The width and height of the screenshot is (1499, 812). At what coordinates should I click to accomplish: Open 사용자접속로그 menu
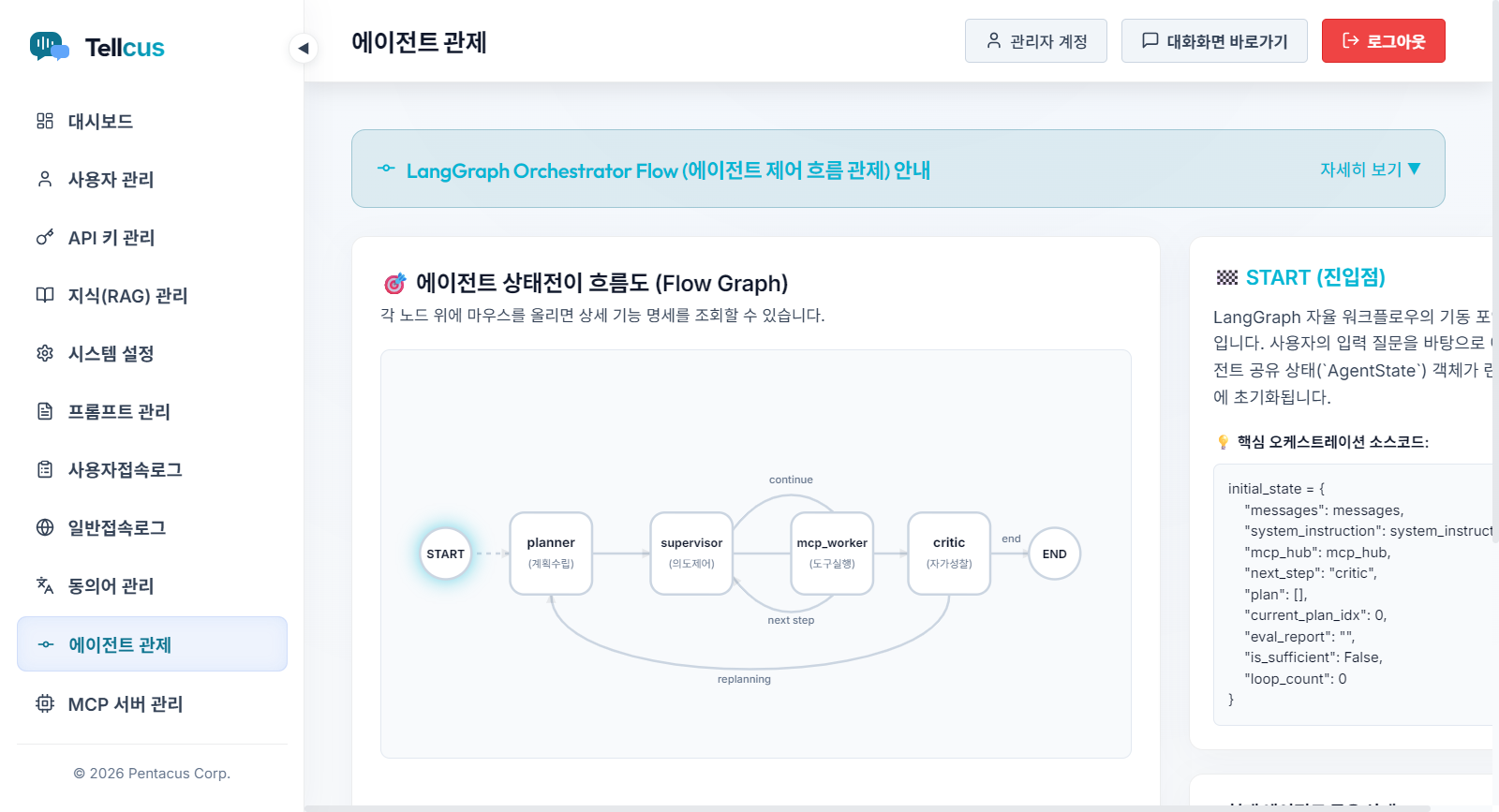[152, 469]
